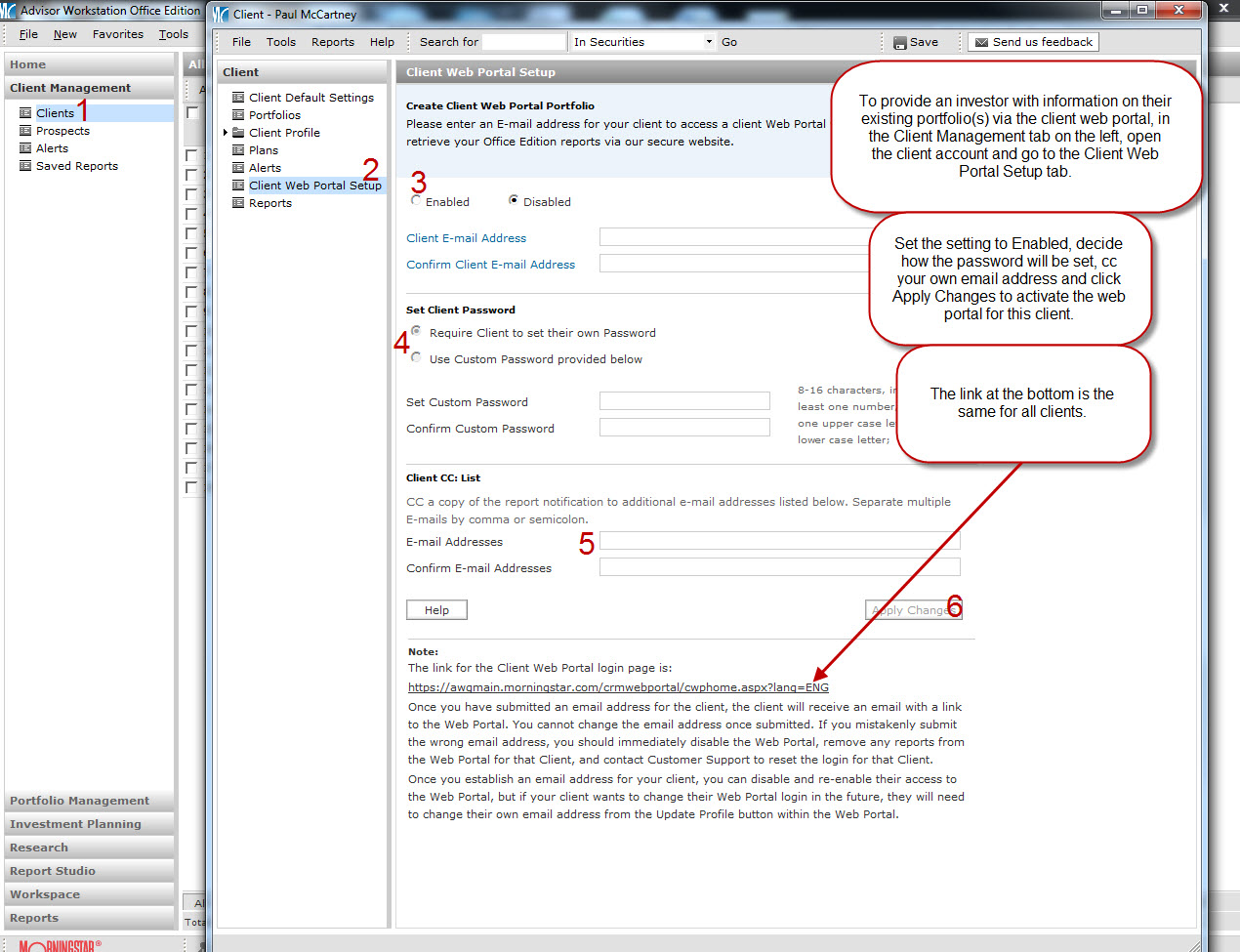This screenshot has width=1240, height=952.
Task: Select the Disabled radio button
Action: coord(514,200)
